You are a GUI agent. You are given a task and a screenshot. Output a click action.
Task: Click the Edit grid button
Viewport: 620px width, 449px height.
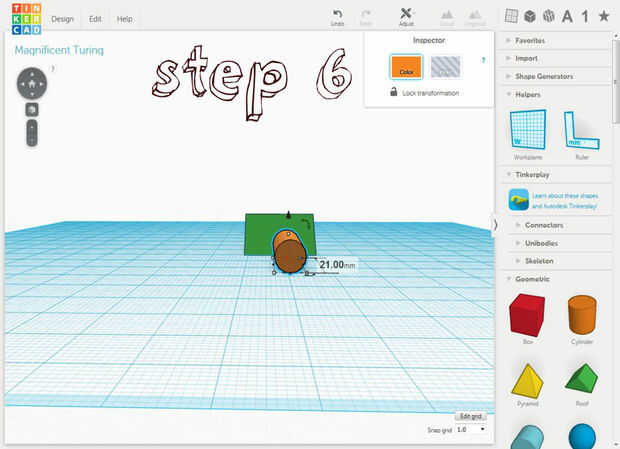tap(471, 416)
